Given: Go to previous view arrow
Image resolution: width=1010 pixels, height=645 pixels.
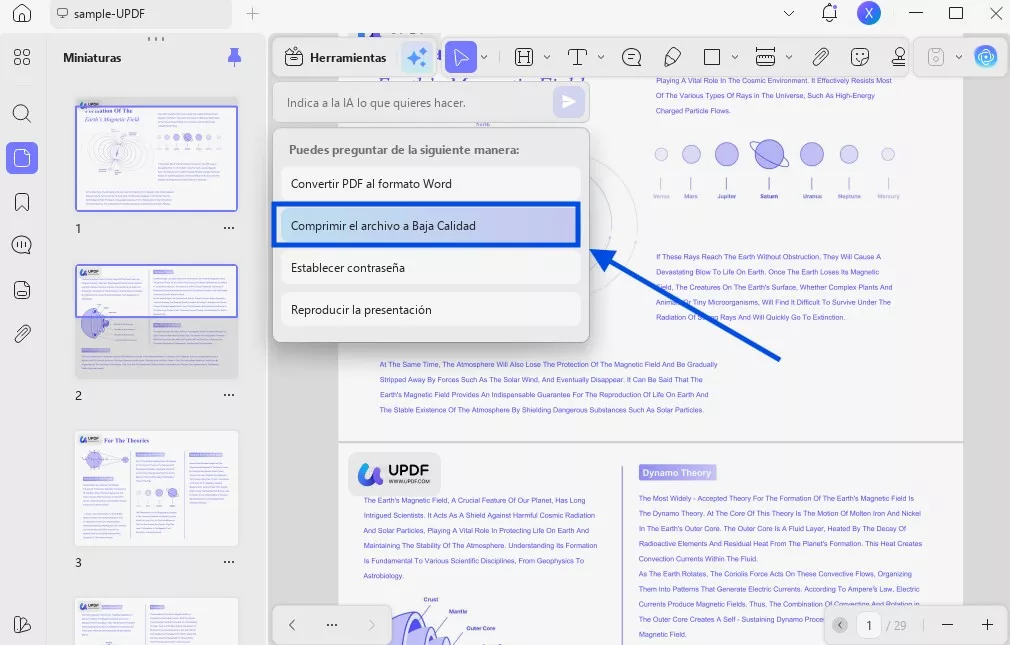Looking at the screenshot, I should pos(292,624).
